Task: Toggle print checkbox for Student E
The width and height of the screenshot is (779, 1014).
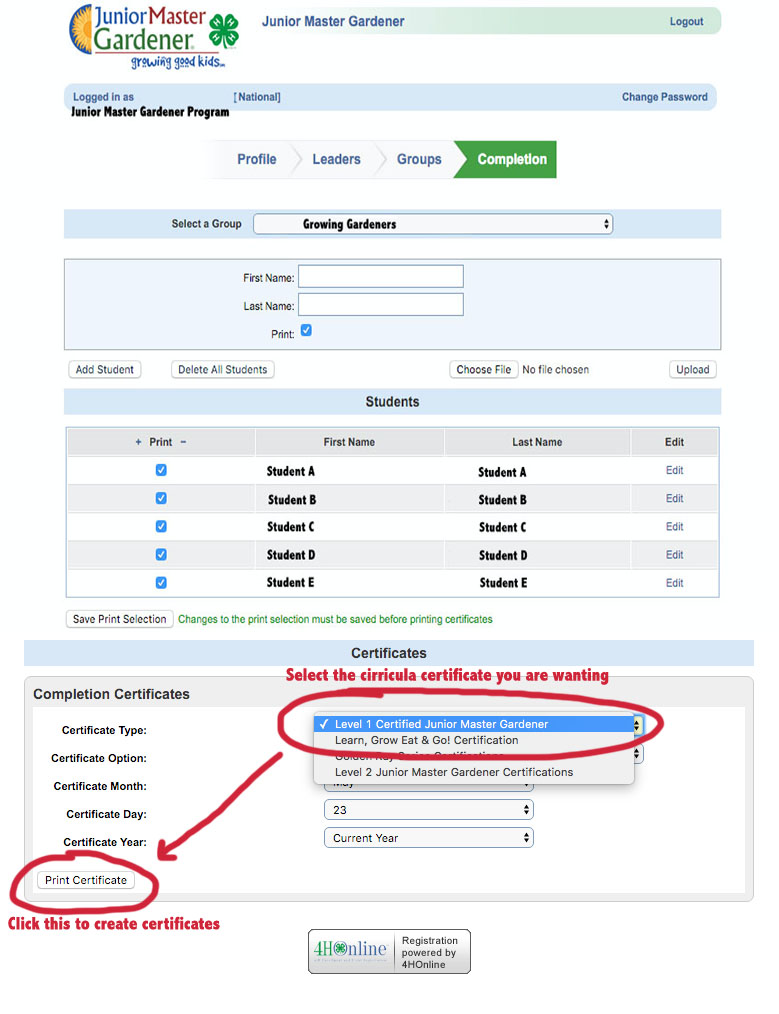Action: 161,582
